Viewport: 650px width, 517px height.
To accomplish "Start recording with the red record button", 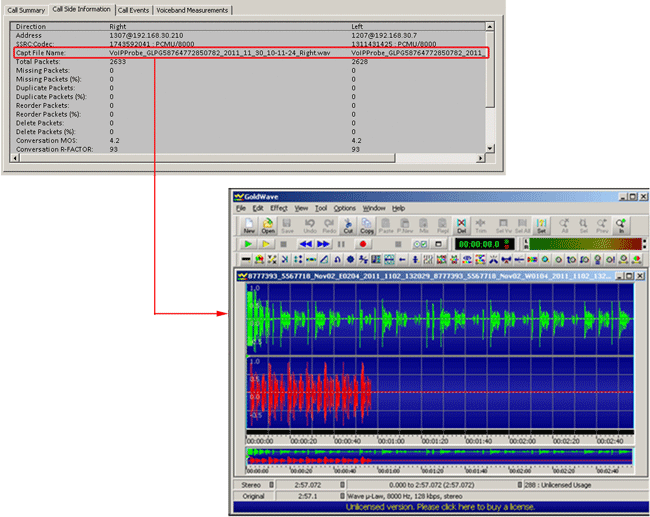I will point(363,244).
